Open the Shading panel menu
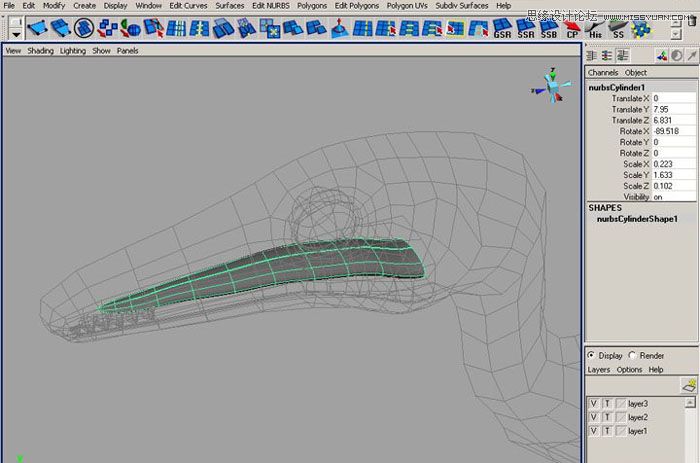The height and width of the screenshot is (463, 700). pos(41,50)
